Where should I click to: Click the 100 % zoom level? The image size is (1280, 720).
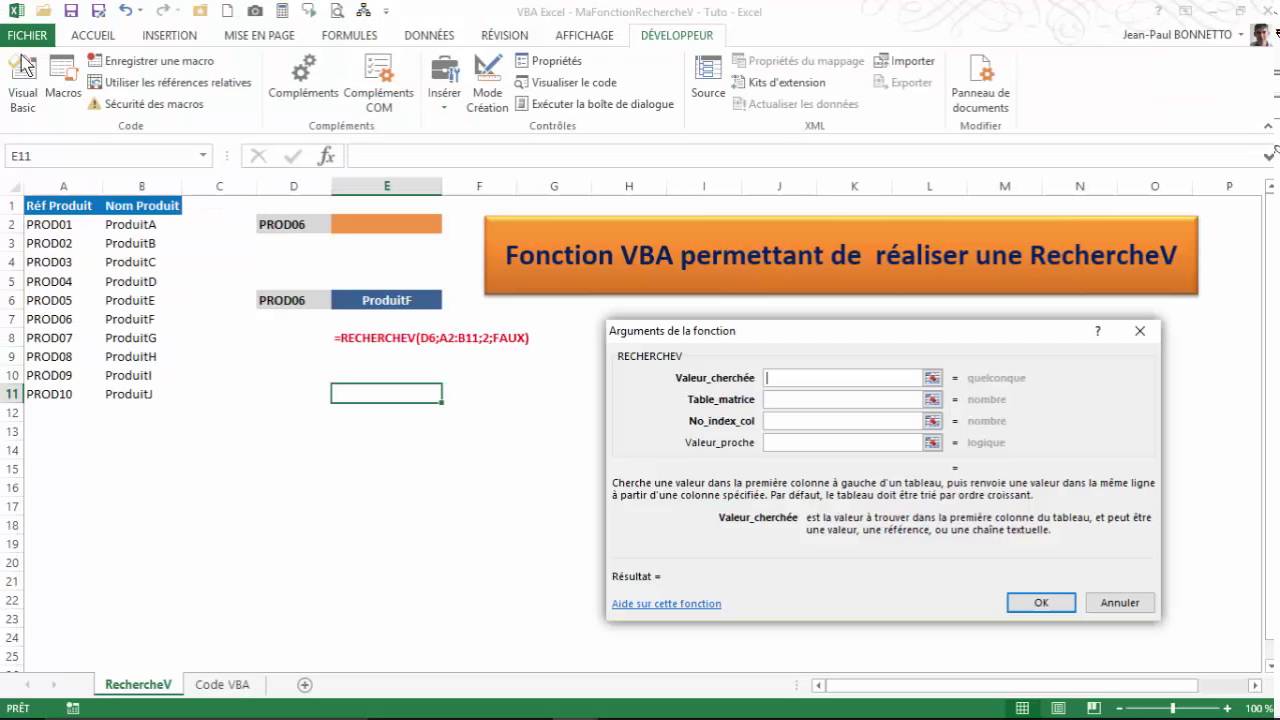coord(1259,708)
